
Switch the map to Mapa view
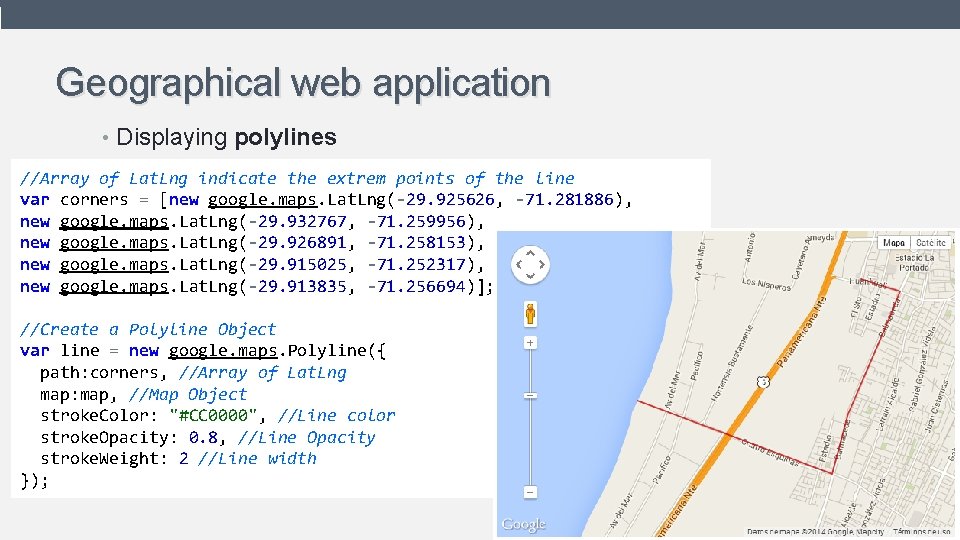pyautogui.click(x=893, y=242)
